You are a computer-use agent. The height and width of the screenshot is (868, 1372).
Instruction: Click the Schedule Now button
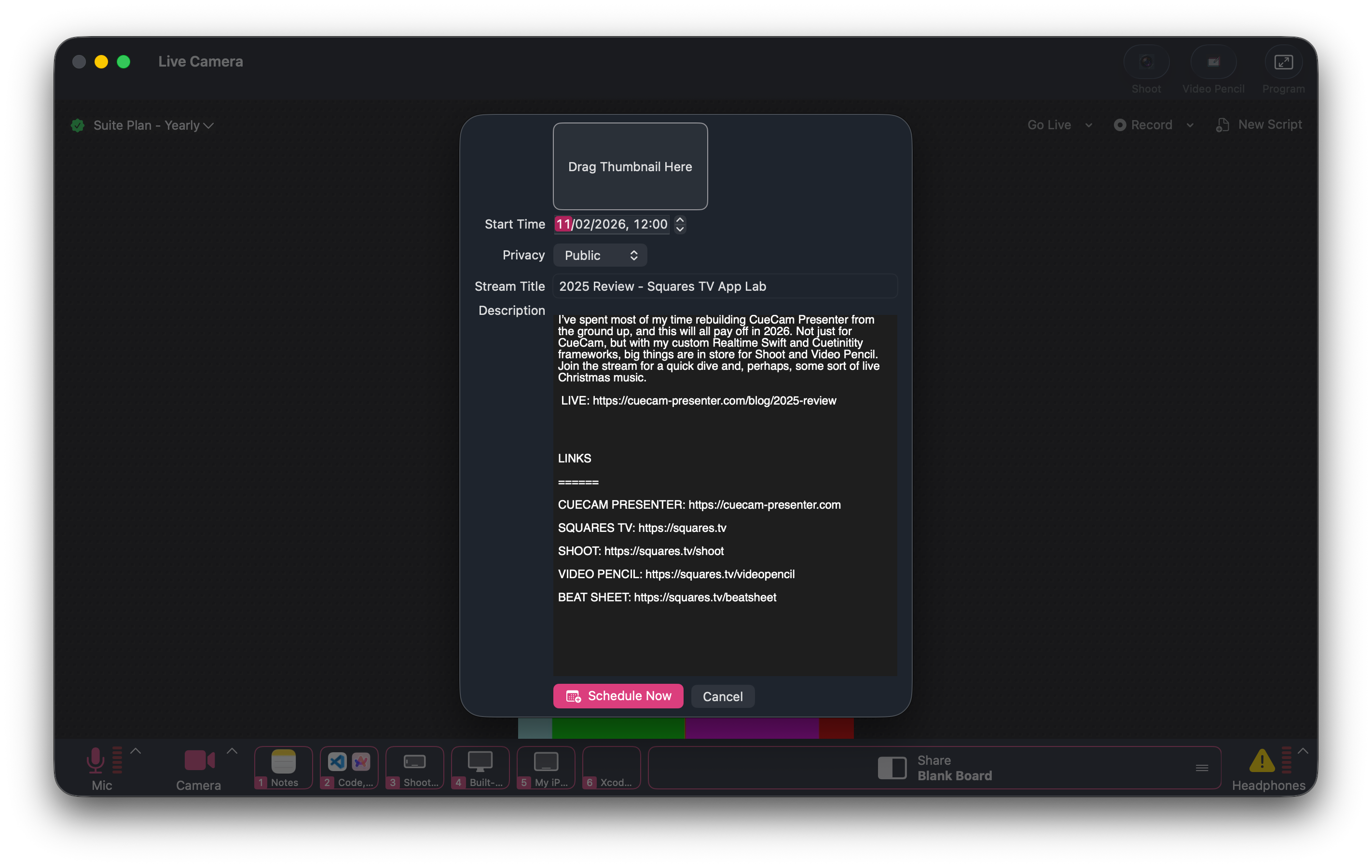click(x=617, y=696)
